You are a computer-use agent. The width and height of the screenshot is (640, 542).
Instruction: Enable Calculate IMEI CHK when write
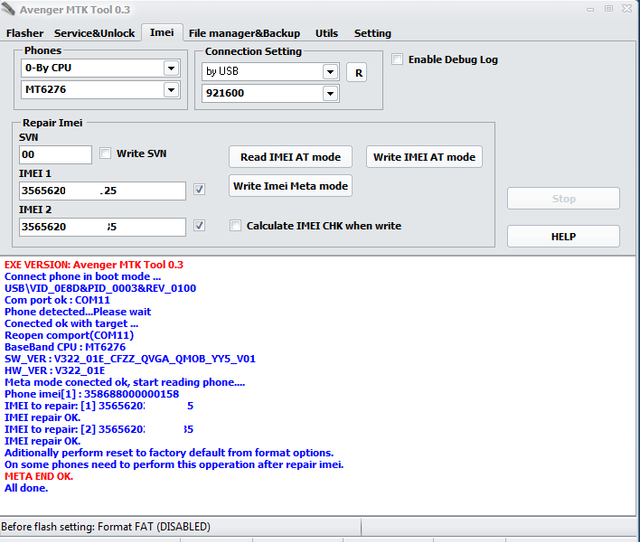click(x=235, y=225)
